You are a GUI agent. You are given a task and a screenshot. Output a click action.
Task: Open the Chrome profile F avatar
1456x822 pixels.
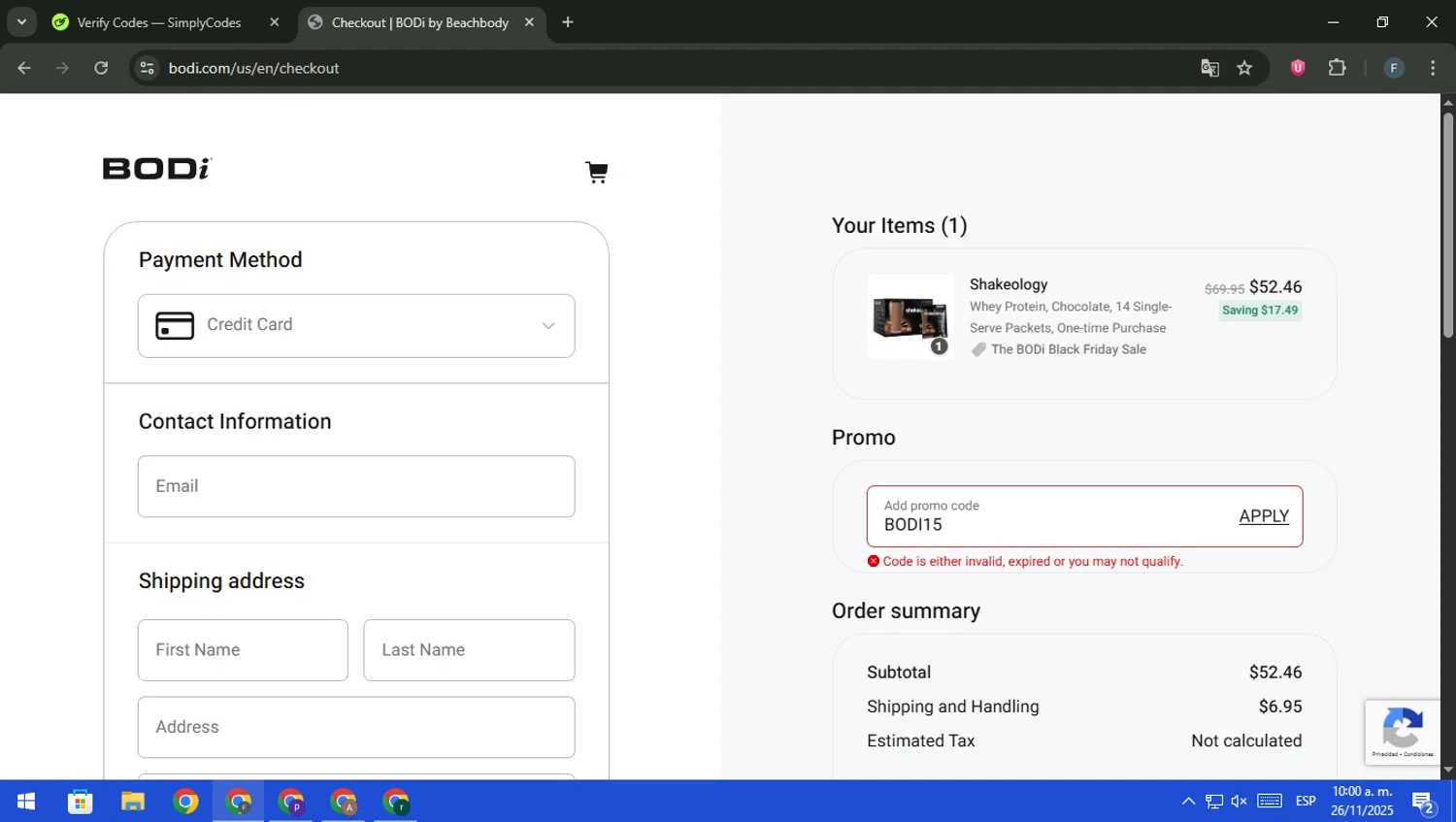[x=1394, y=68]
